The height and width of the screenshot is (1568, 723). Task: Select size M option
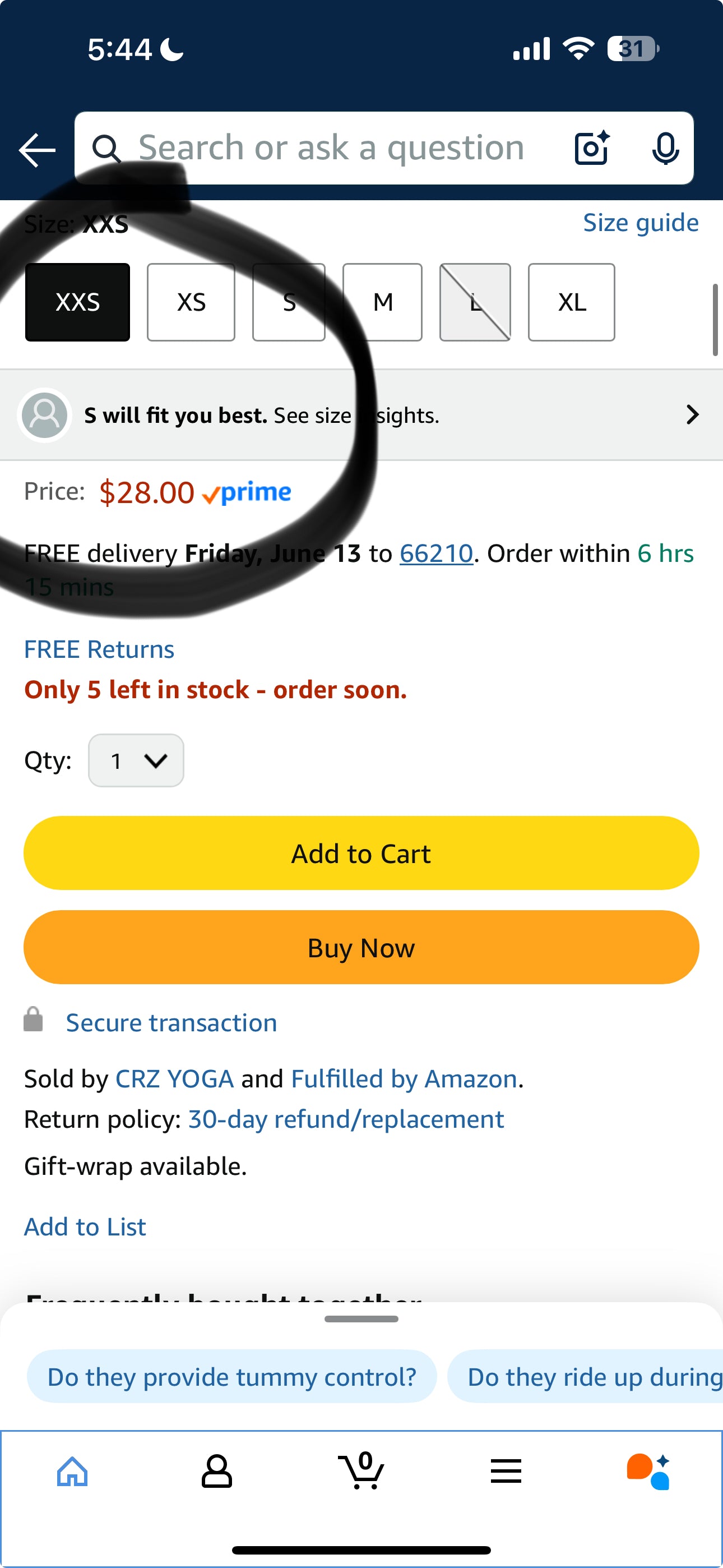(383, 302)
